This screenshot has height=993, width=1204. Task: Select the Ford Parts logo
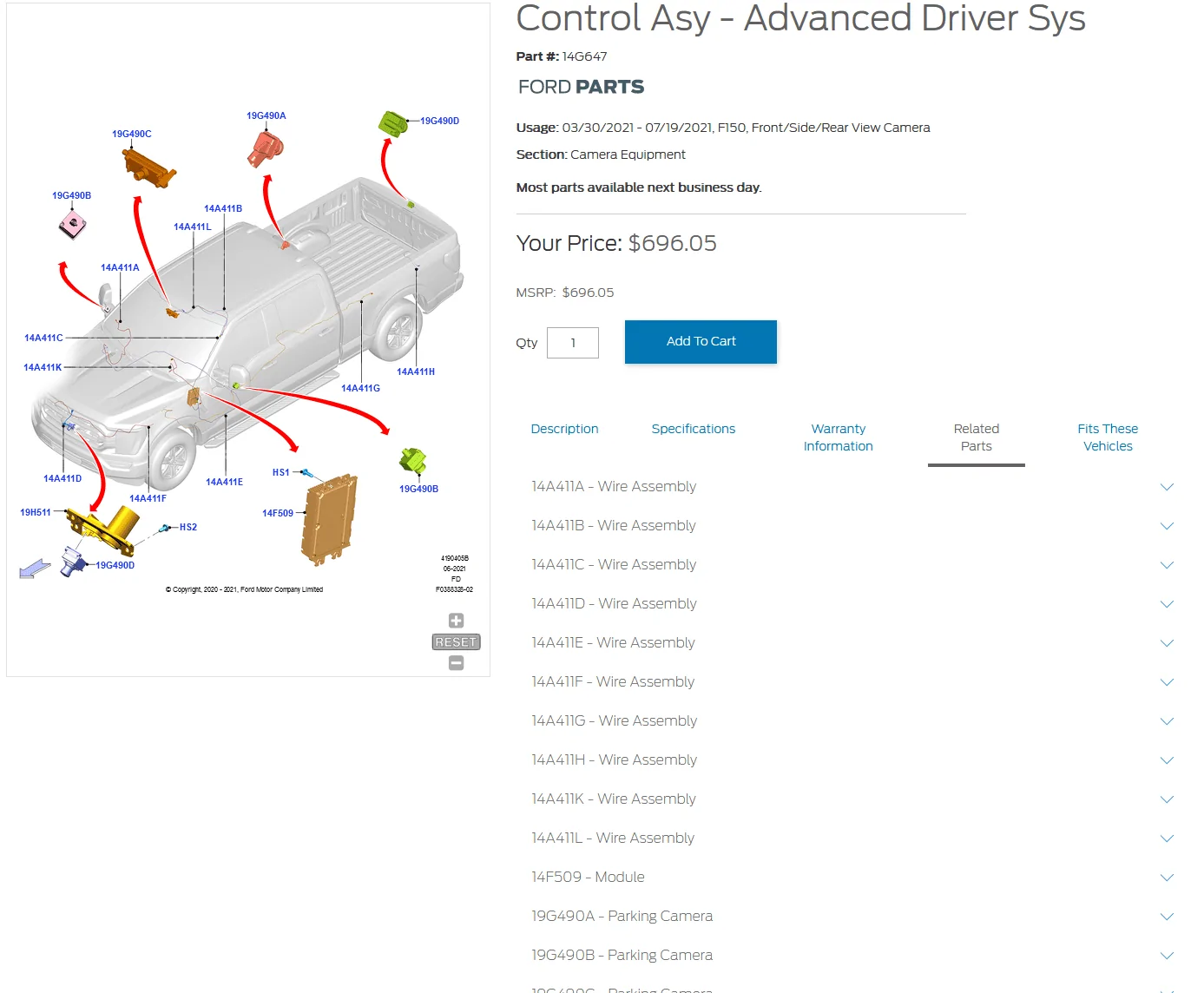[580, 86]
